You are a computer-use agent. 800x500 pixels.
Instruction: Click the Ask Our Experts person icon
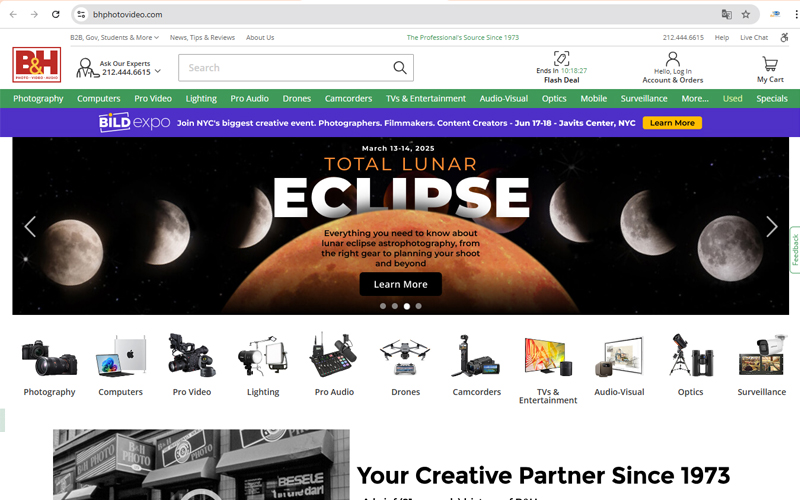87,68
